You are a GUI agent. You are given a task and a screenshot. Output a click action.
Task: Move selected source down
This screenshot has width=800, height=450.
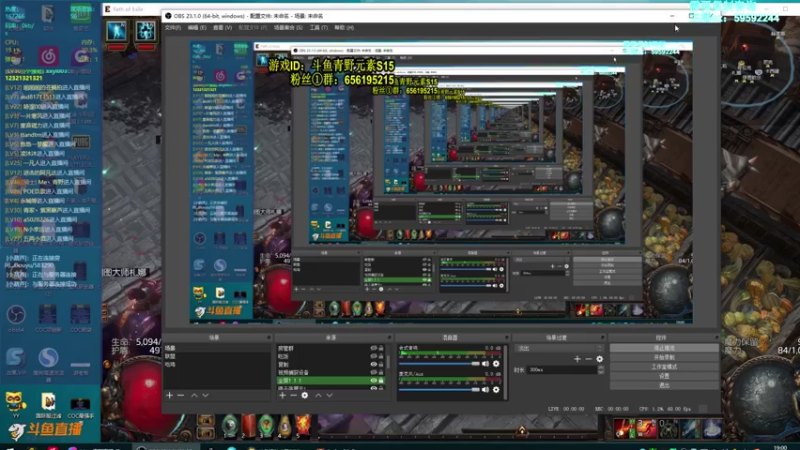[x=330, y=395]
